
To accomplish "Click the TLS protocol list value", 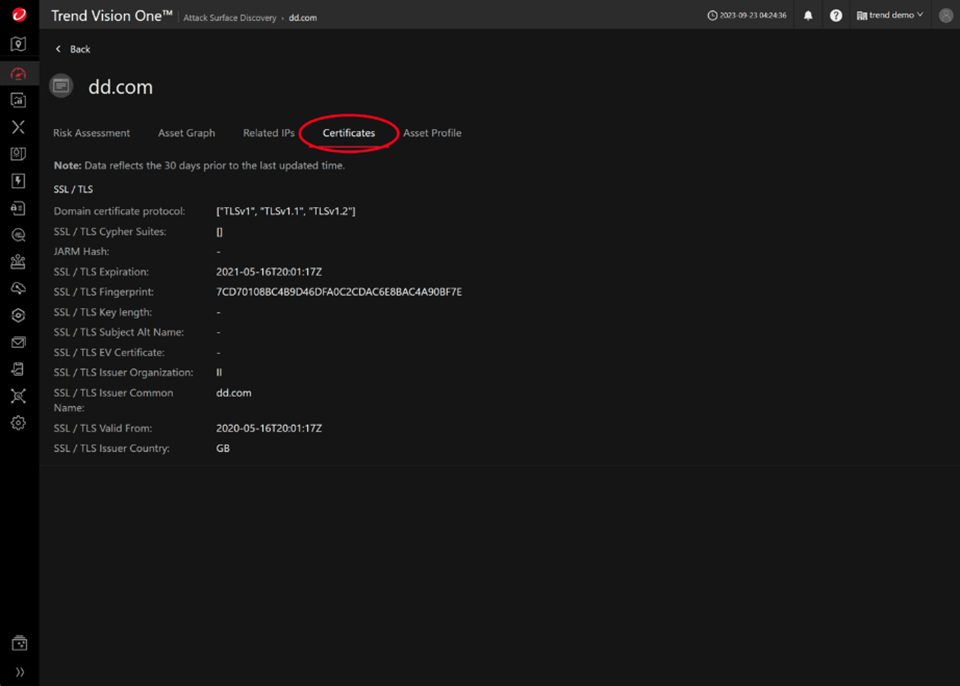I will (x=286, y=211).
